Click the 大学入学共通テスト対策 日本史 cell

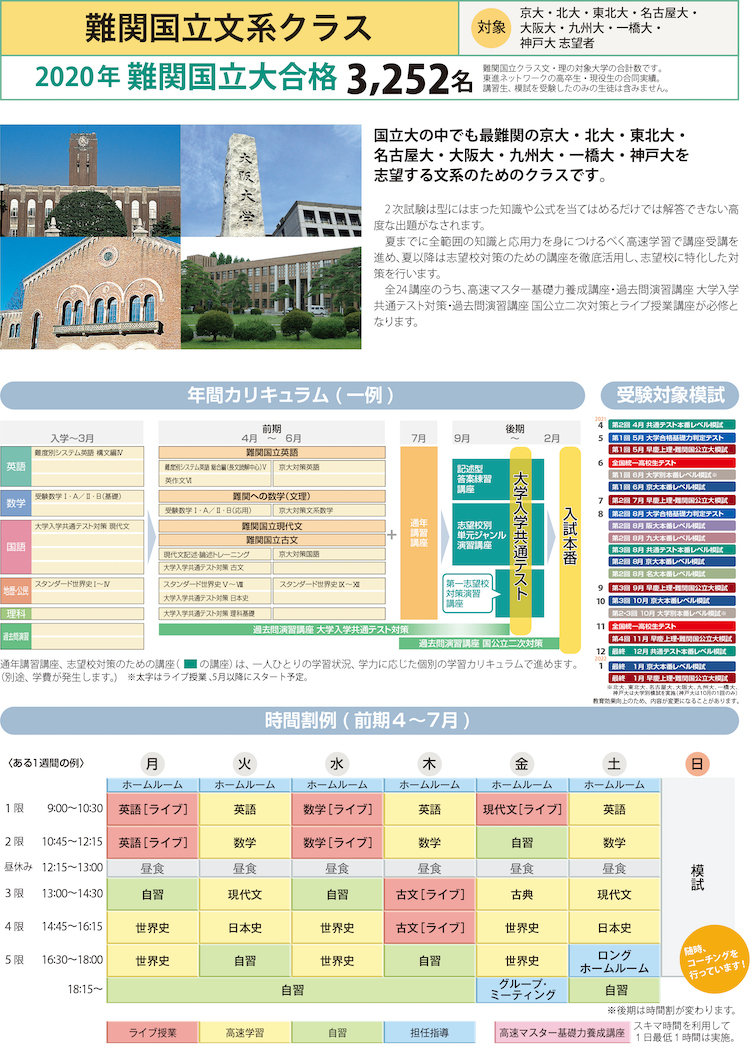pos(215,598)
